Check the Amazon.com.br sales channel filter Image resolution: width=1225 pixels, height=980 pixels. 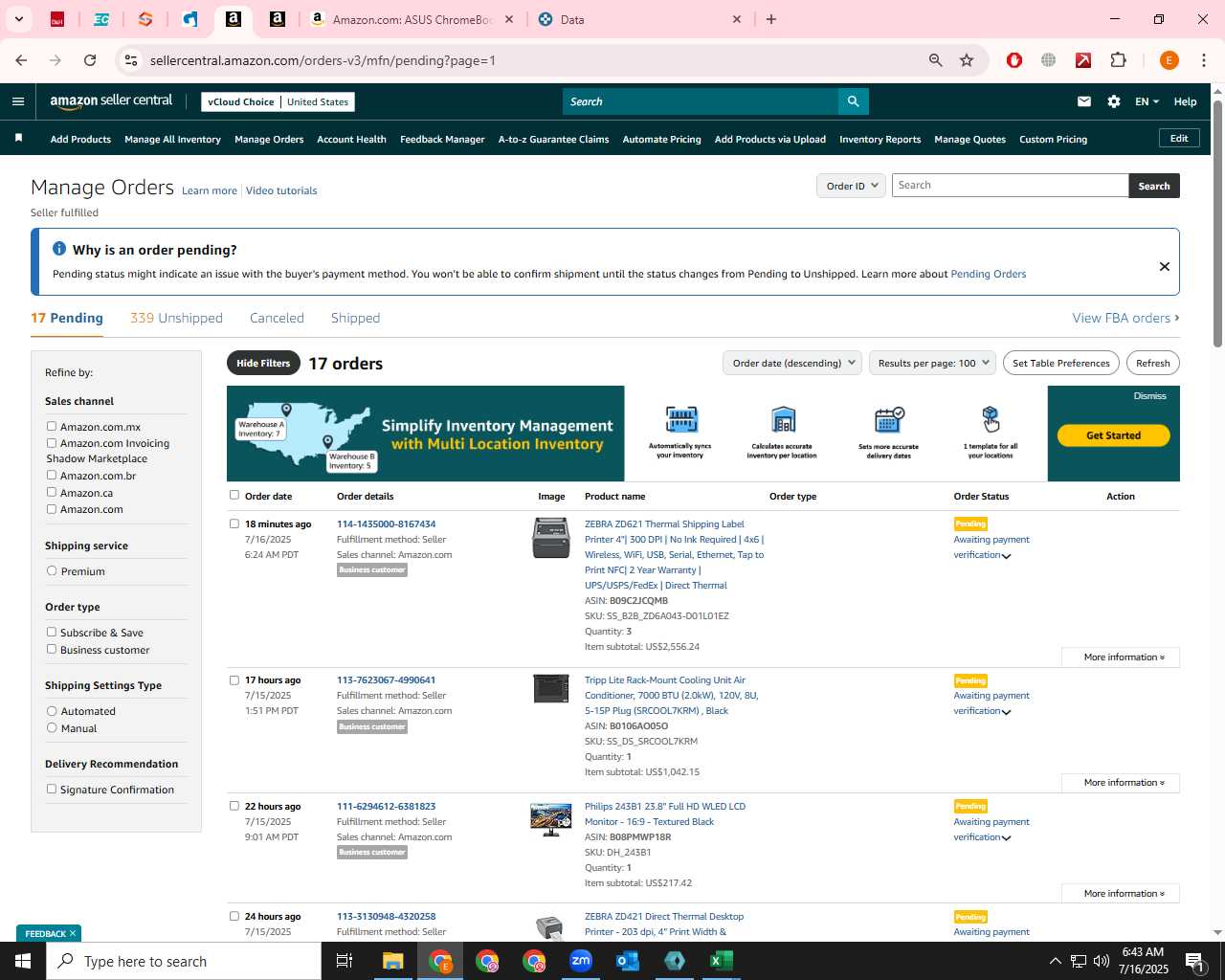52,475
